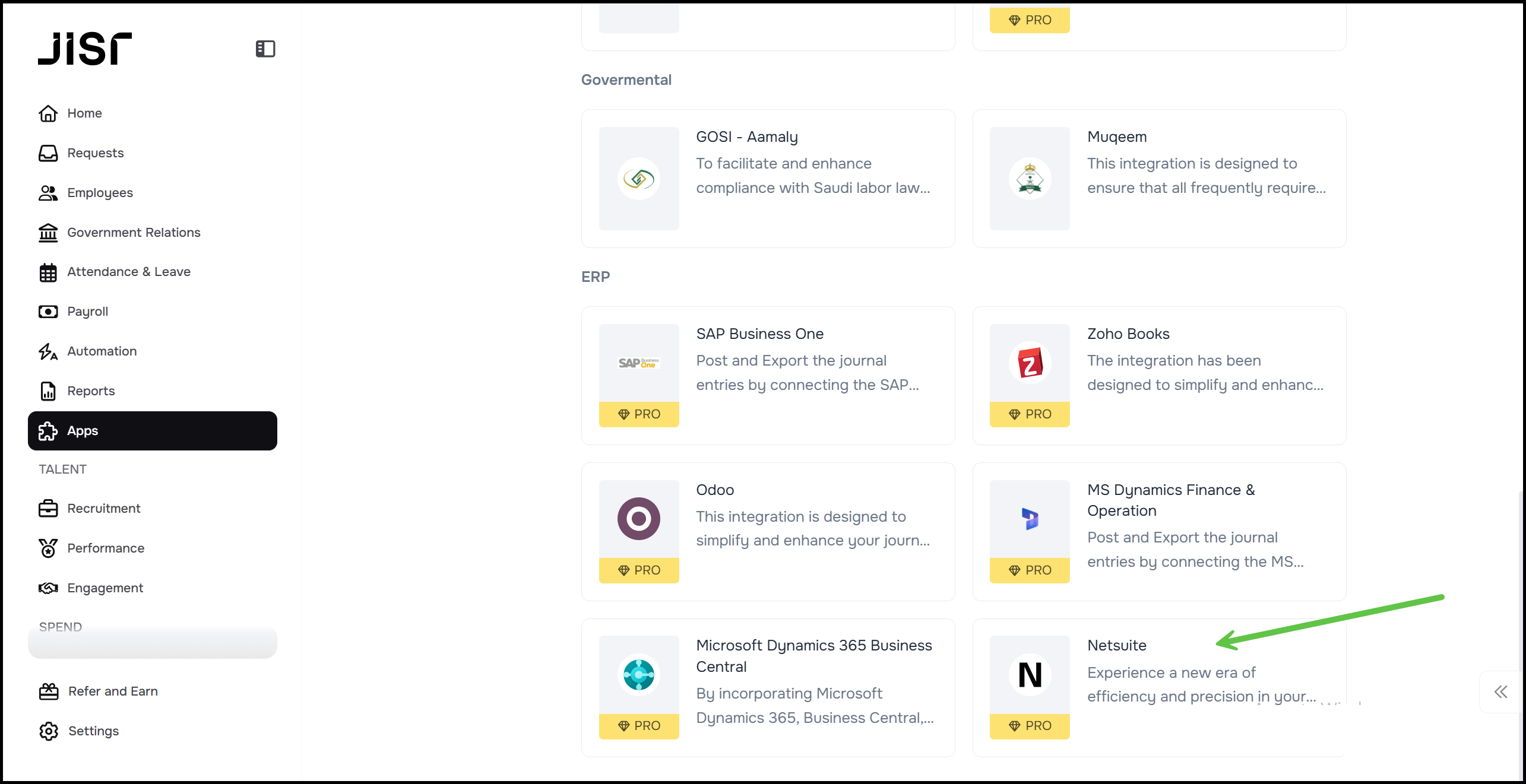Click the Automation lightning icon
The height and width of the screenshot is (784, 1526).
coord(48,351)
